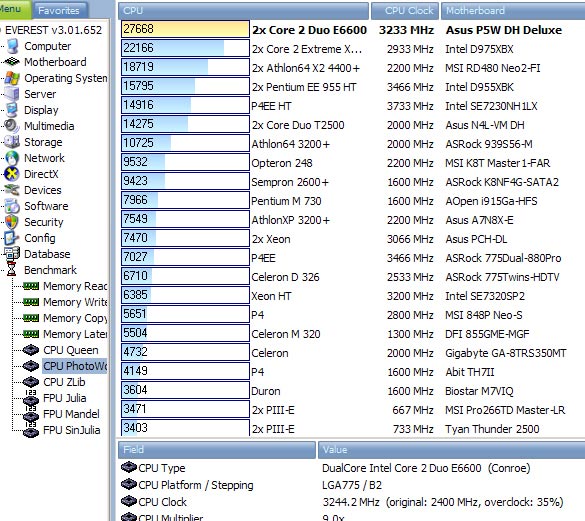Viewport: 585px width, 521px height.
Task: Click the 2x Pentium EE 955 HT entry
Action: [304, 87]
